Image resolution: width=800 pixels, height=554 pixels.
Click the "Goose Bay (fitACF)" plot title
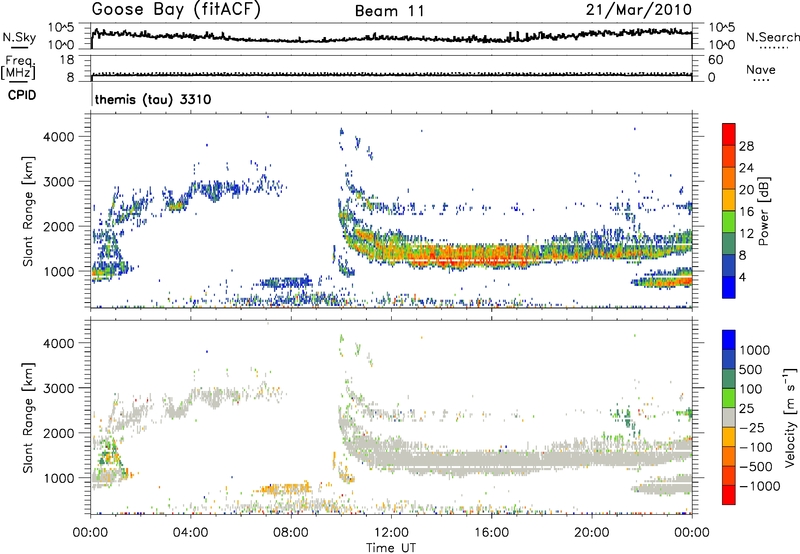coord(176,9)
